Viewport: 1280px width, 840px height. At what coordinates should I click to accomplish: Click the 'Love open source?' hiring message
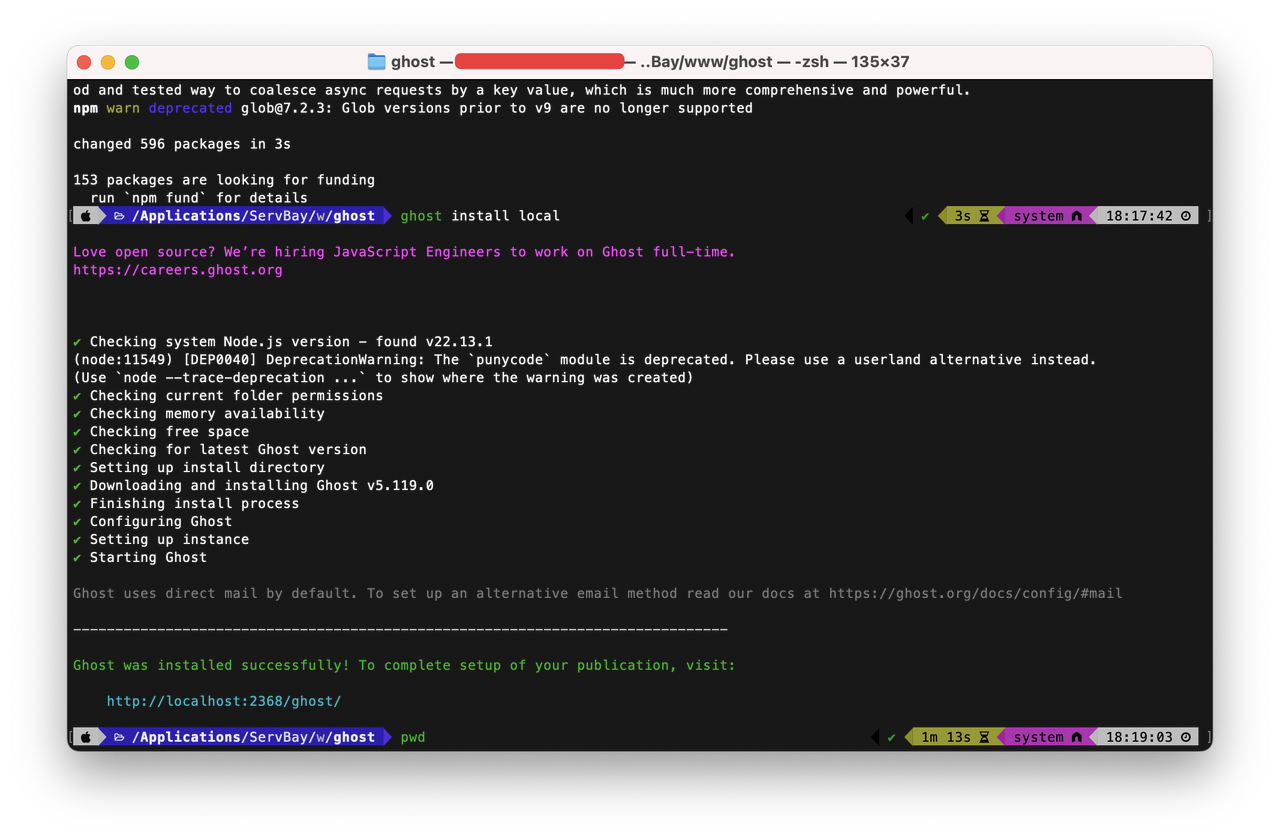(x=404, y=252)
